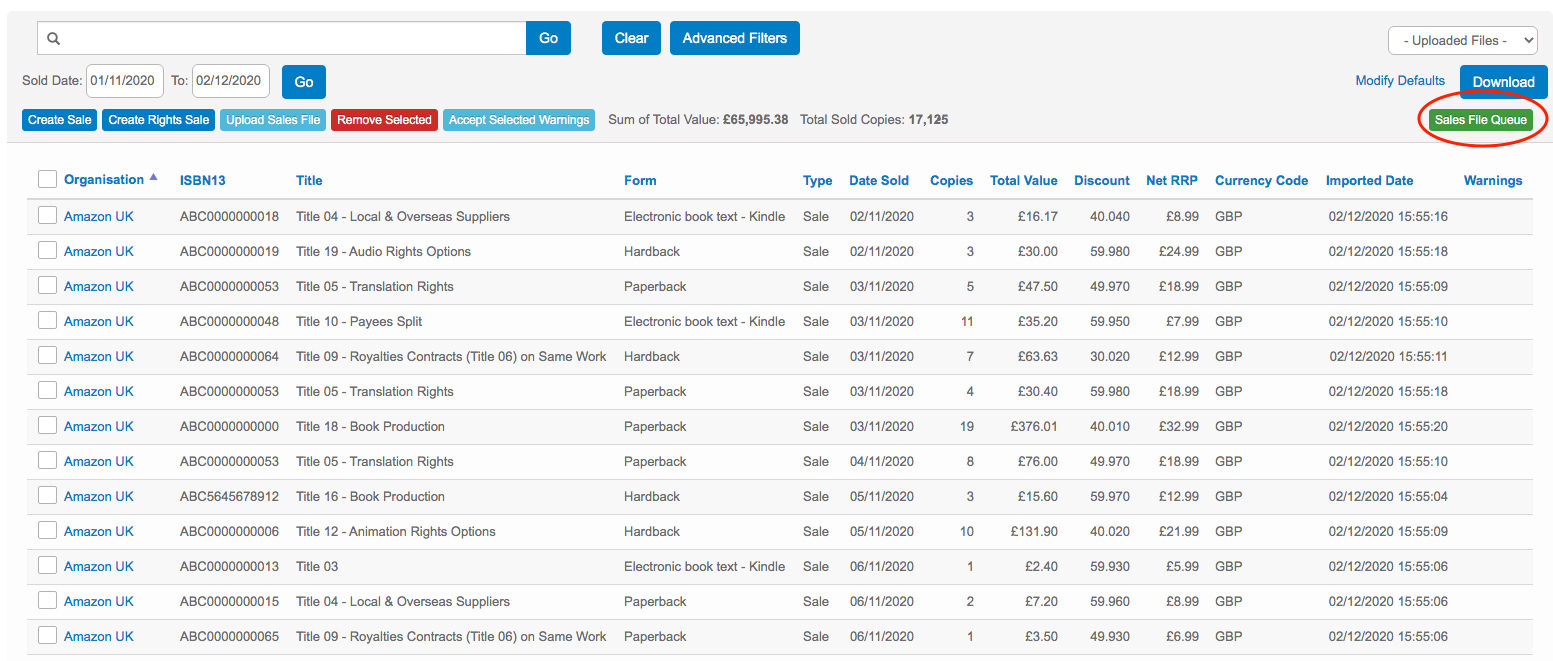Focus the Sold Date start field
This screenshot has width=1553, height=661.
[x=125, y=81]
